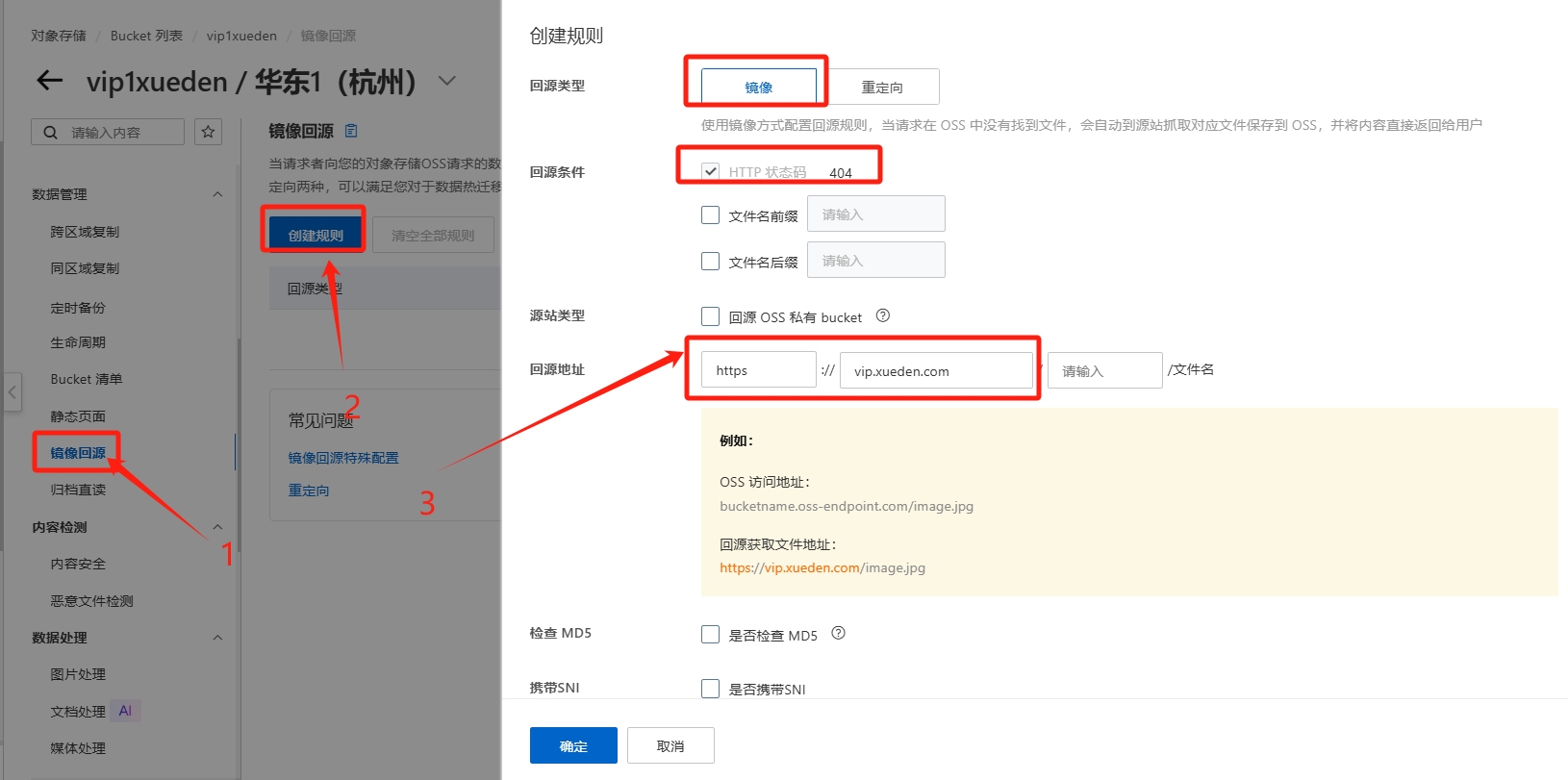Select the 重定向 origin type tab
The image size is (1568, 780).
point(882,88)
